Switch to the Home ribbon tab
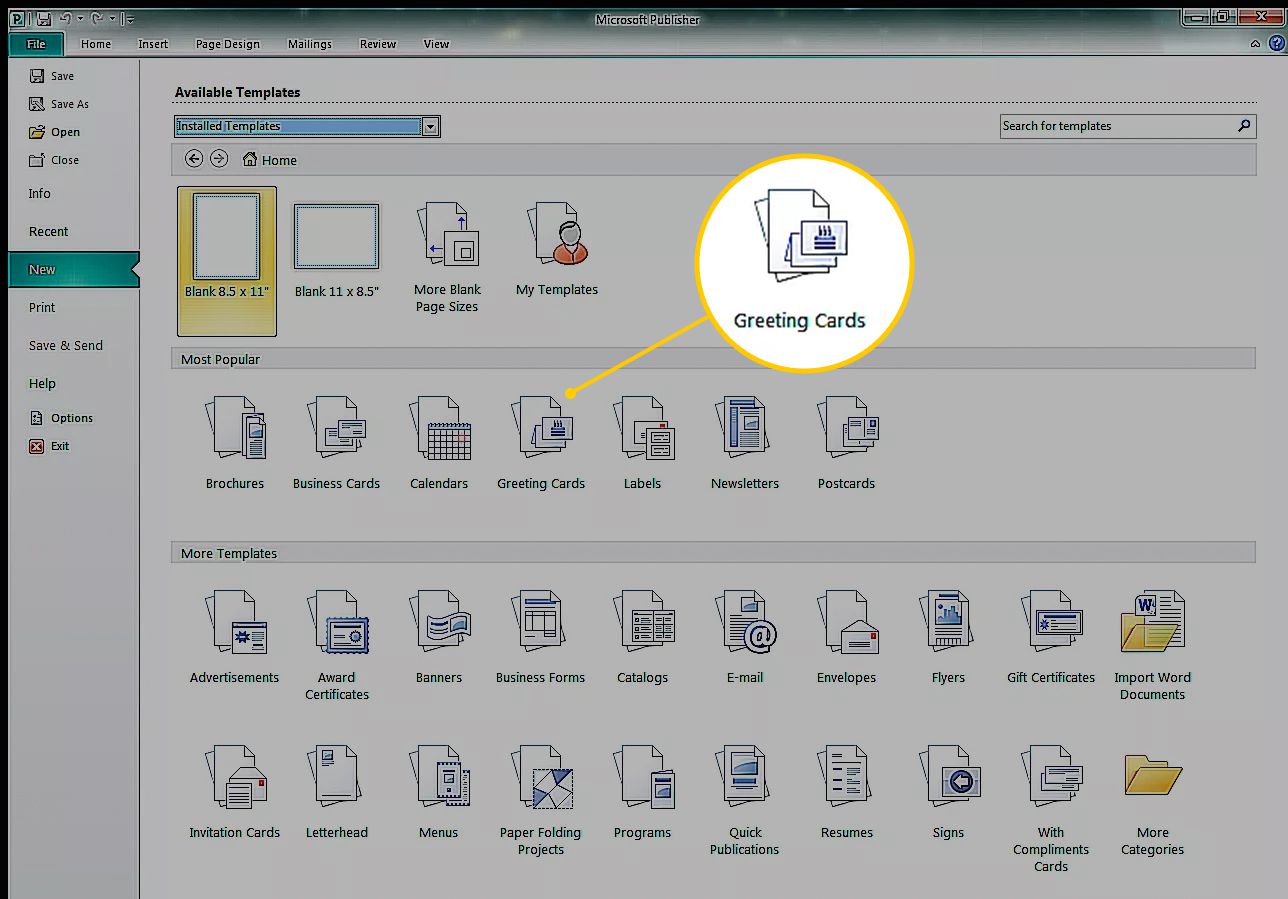The width and height of the screenshot is (1288, 899). pyautogui.click(x=96, y=44)
